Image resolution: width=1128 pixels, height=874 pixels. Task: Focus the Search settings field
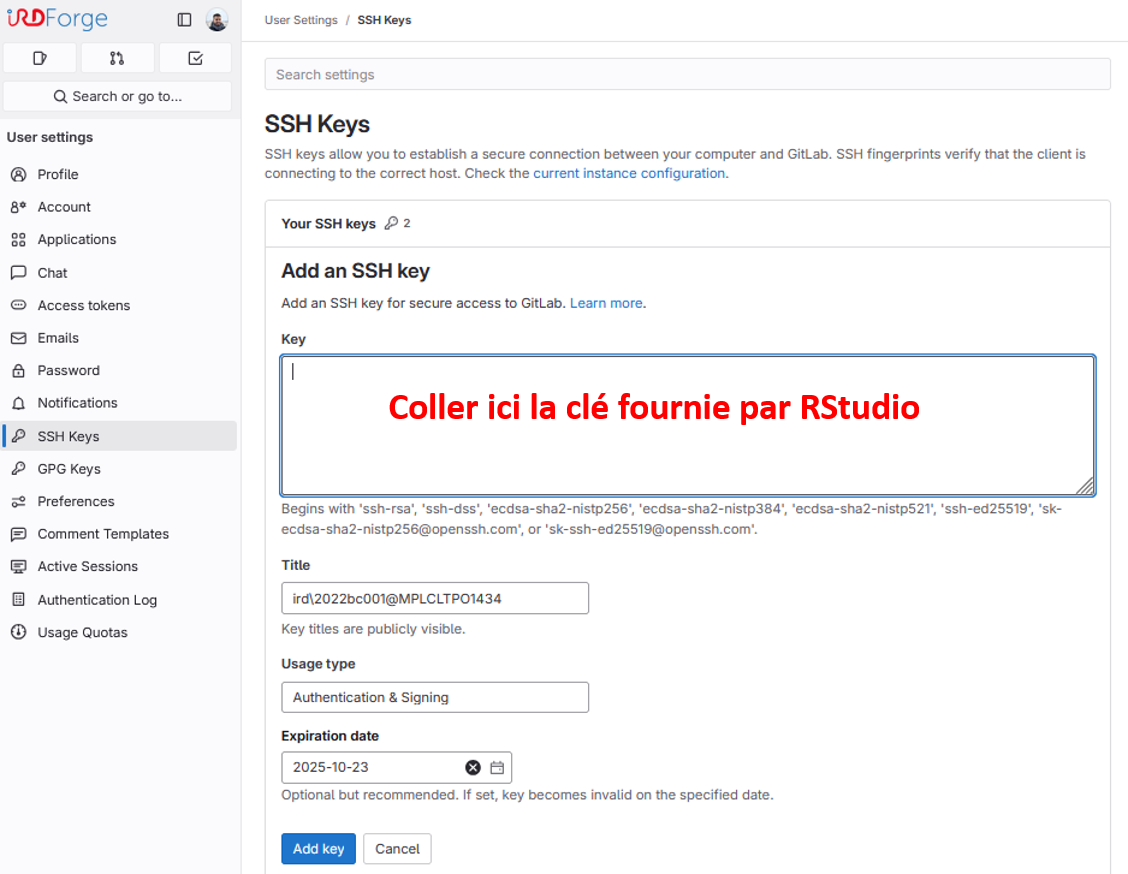tap(687, 74)
